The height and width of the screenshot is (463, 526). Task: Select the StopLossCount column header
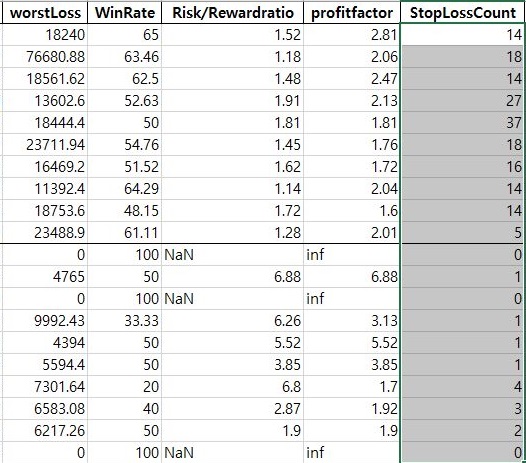(x=463, y=13)
